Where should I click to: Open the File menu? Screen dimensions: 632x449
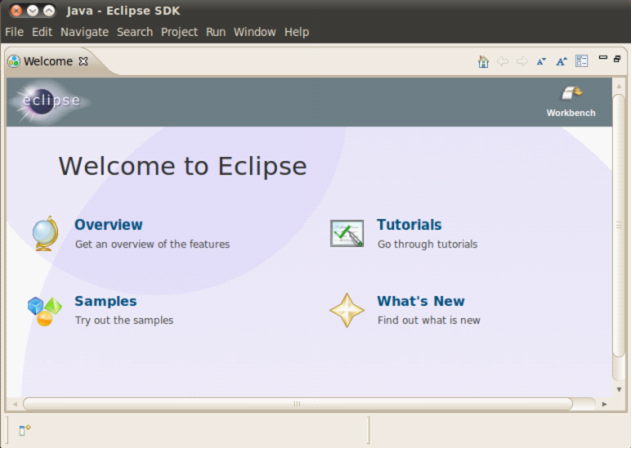coord(14,32)
